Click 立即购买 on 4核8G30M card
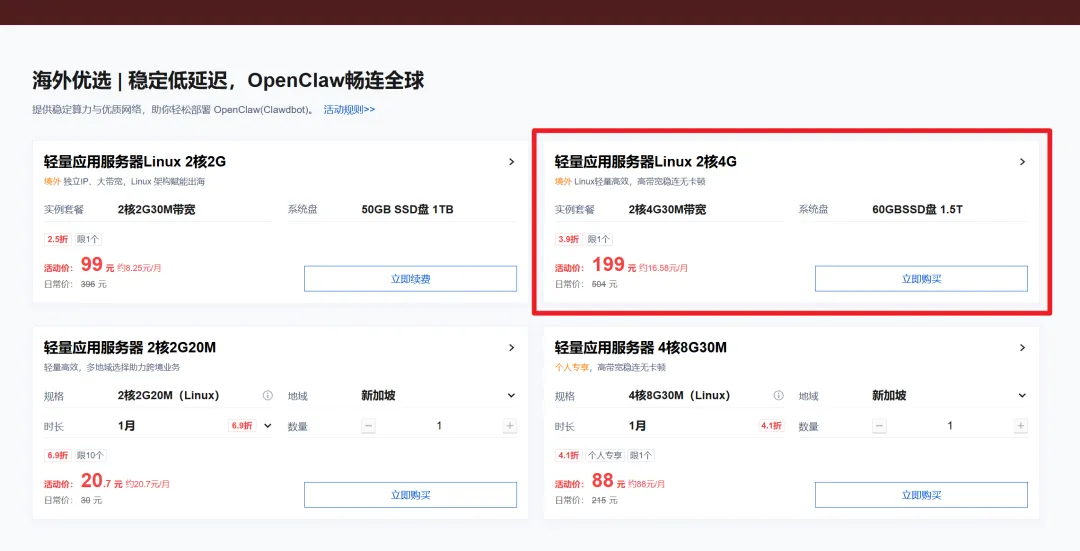Viewport: 1080px width, 551px height. coord(921,495)
